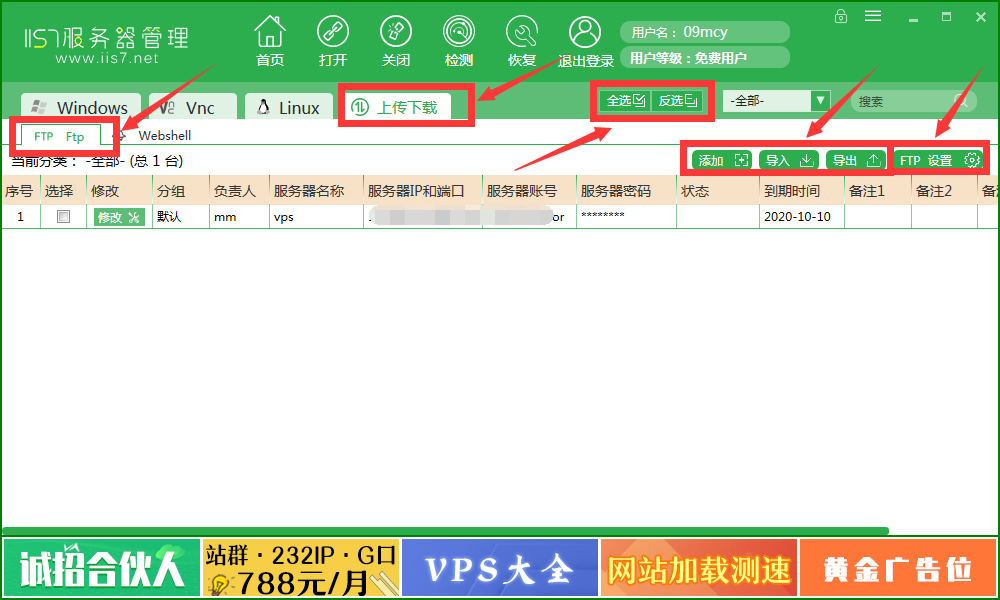Viewport: 1000px width, 600px height.
Task: Switch to the Vnc tab
Action: point(193,107)
